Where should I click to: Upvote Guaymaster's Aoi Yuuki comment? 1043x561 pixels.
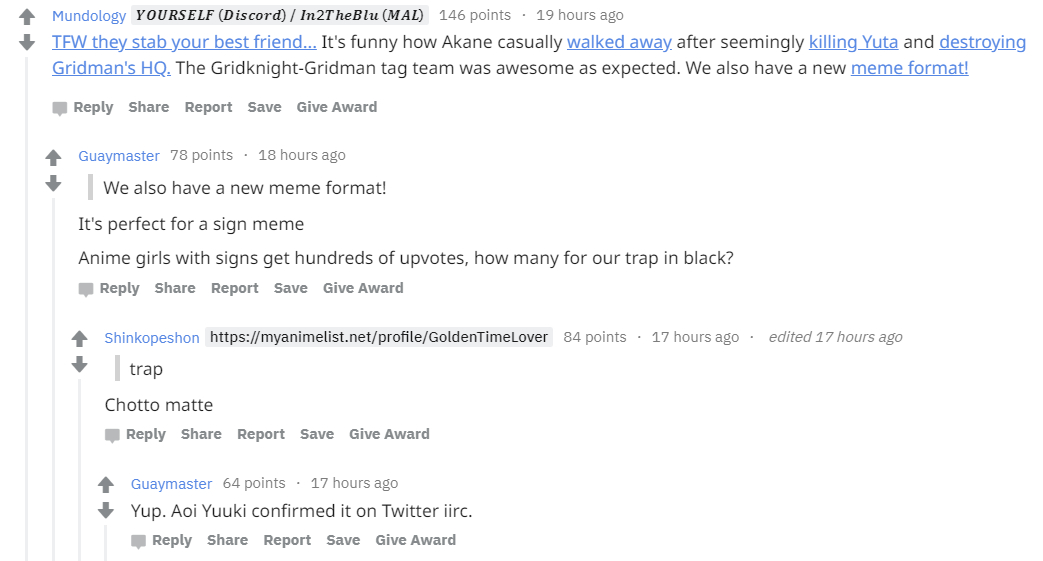[x=106, y=485]
